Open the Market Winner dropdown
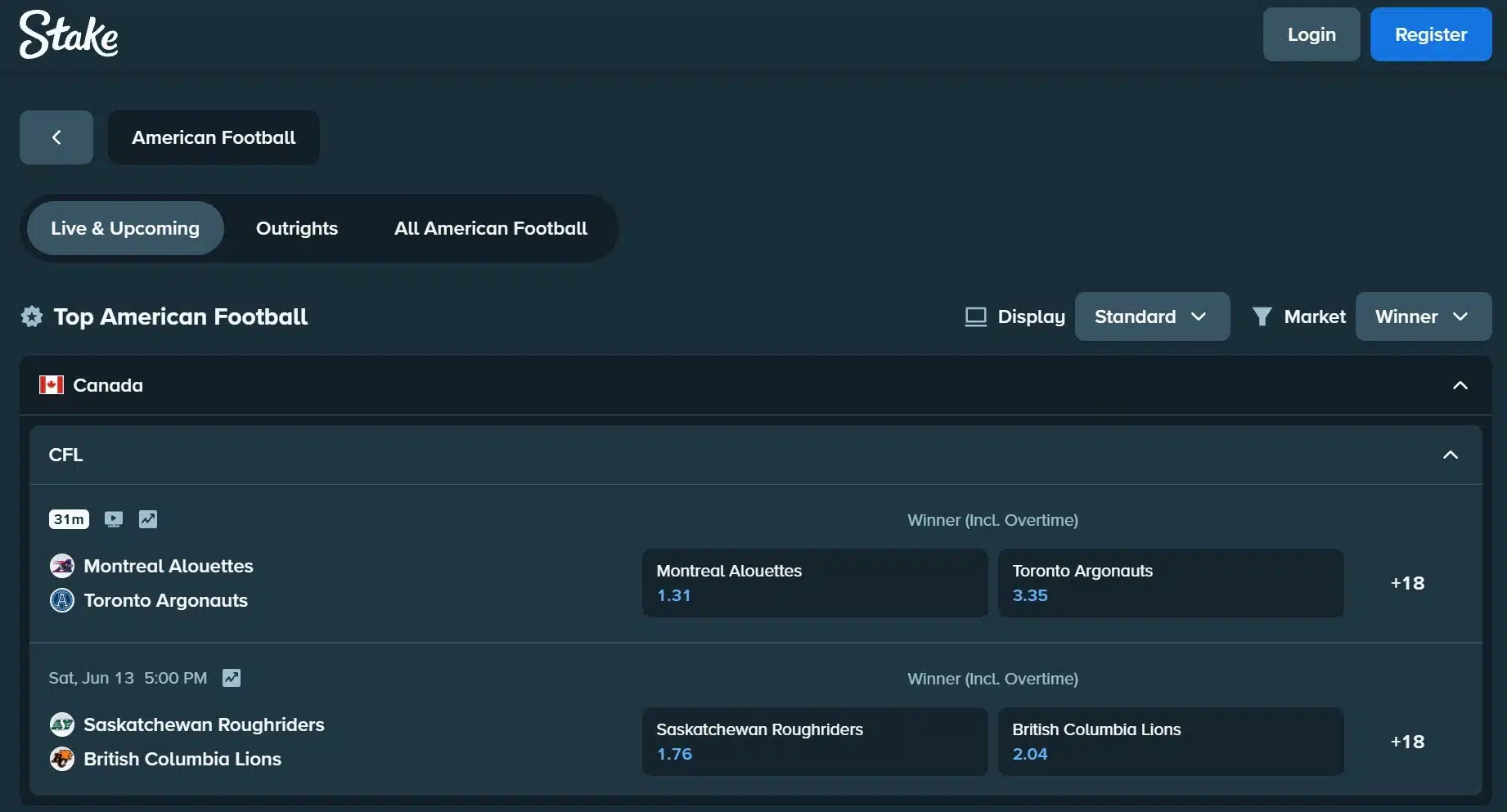1507x812 pixels. coord(1424,316)
